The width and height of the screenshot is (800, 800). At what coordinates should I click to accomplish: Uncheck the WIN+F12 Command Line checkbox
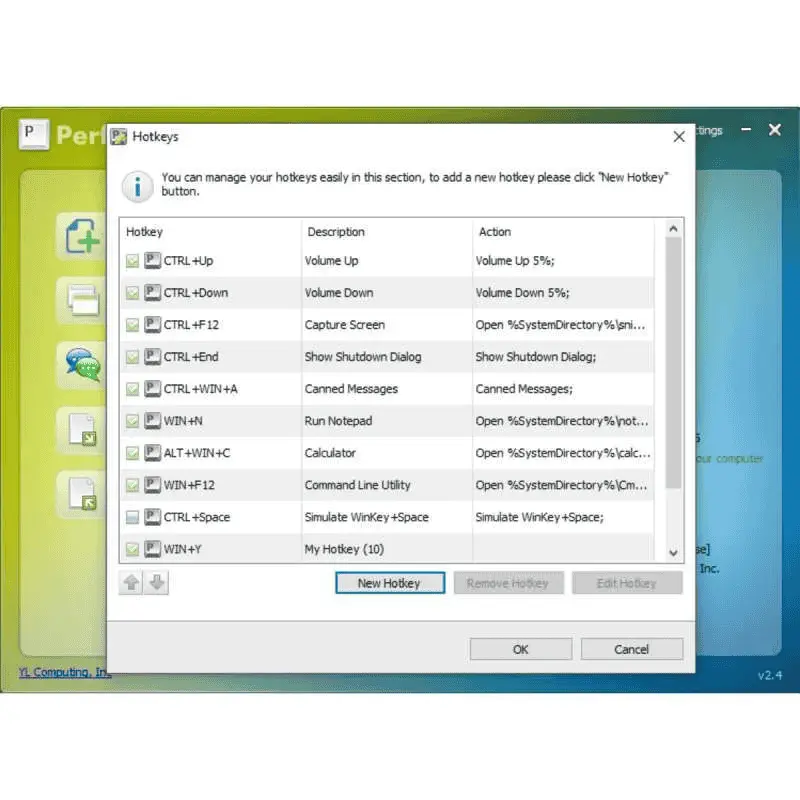132,485
